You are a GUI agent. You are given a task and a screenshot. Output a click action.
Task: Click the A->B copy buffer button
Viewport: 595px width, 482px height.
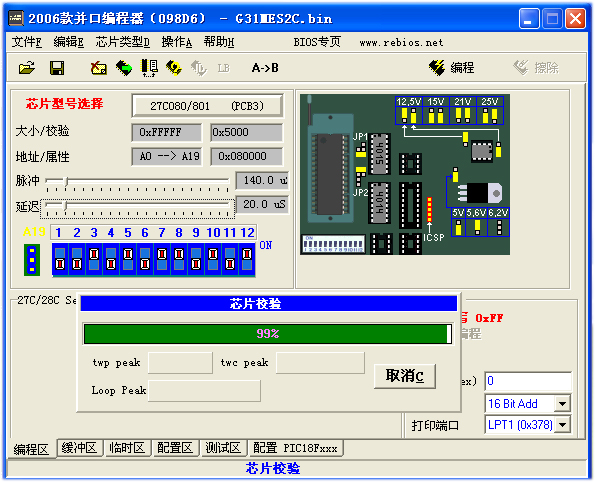265,68
